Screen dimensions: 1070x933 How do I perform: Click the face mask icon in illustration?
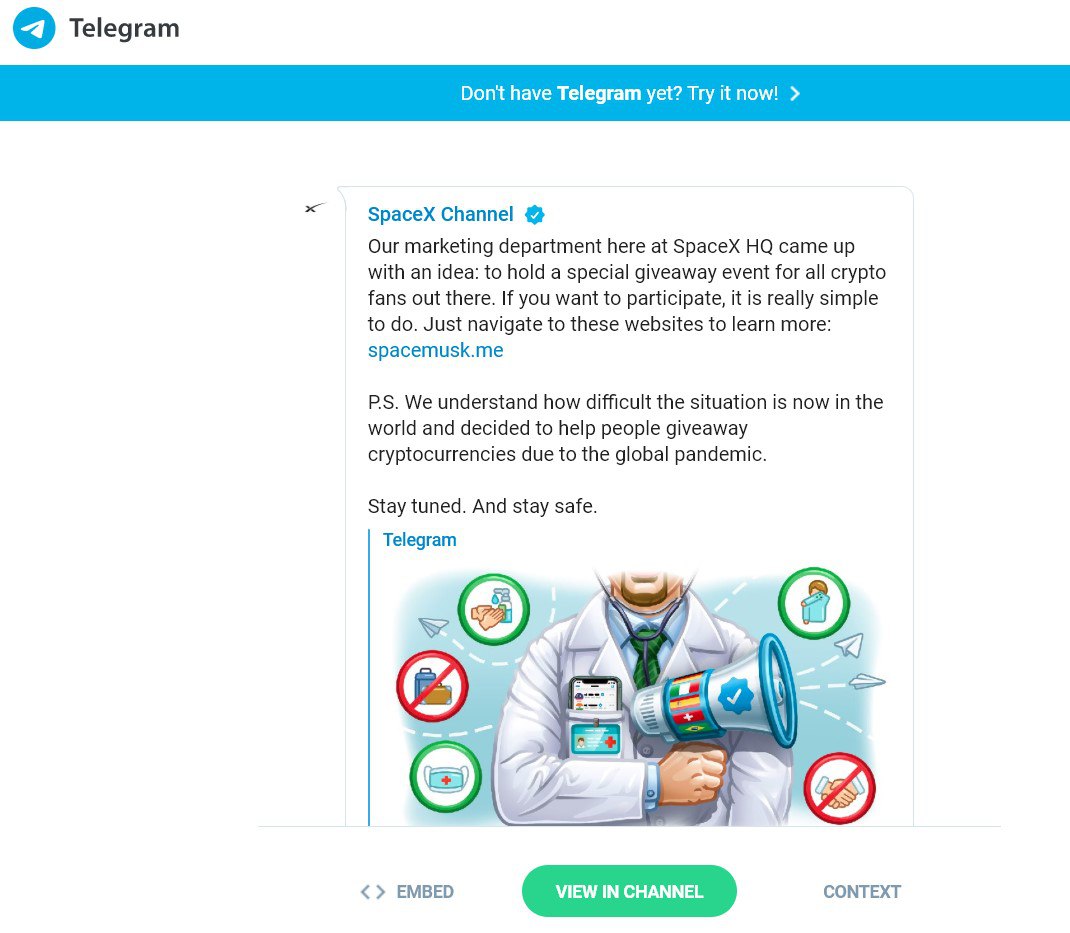446,777
